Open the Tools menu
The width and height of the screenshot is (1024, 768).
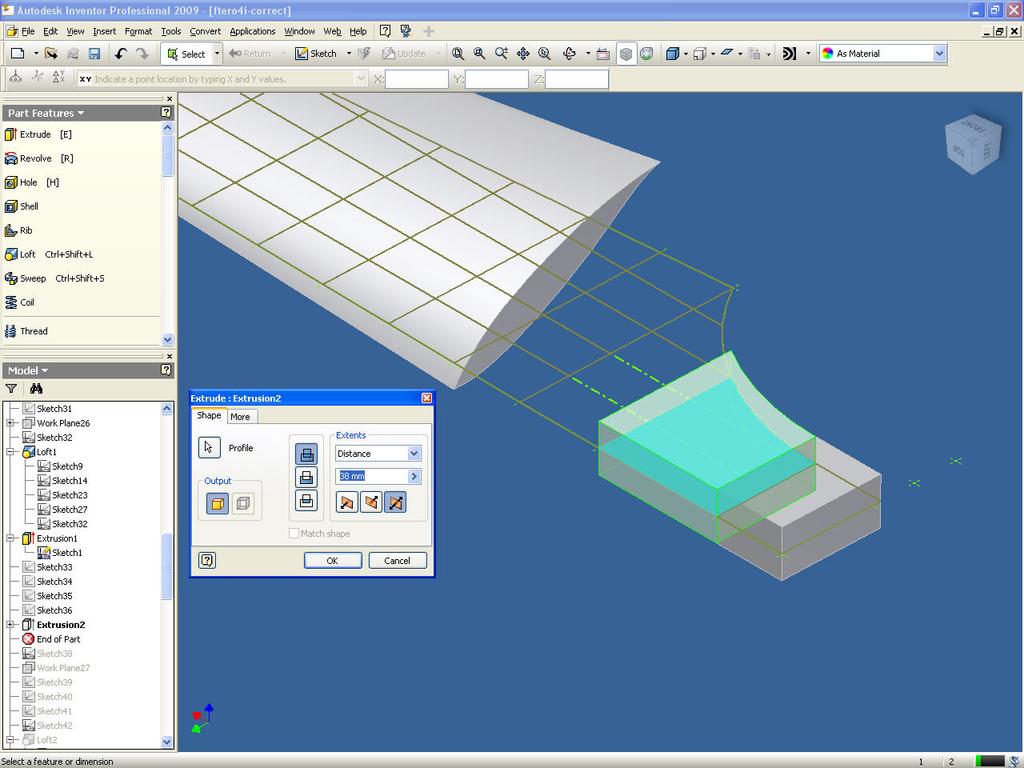click(171, 31)
